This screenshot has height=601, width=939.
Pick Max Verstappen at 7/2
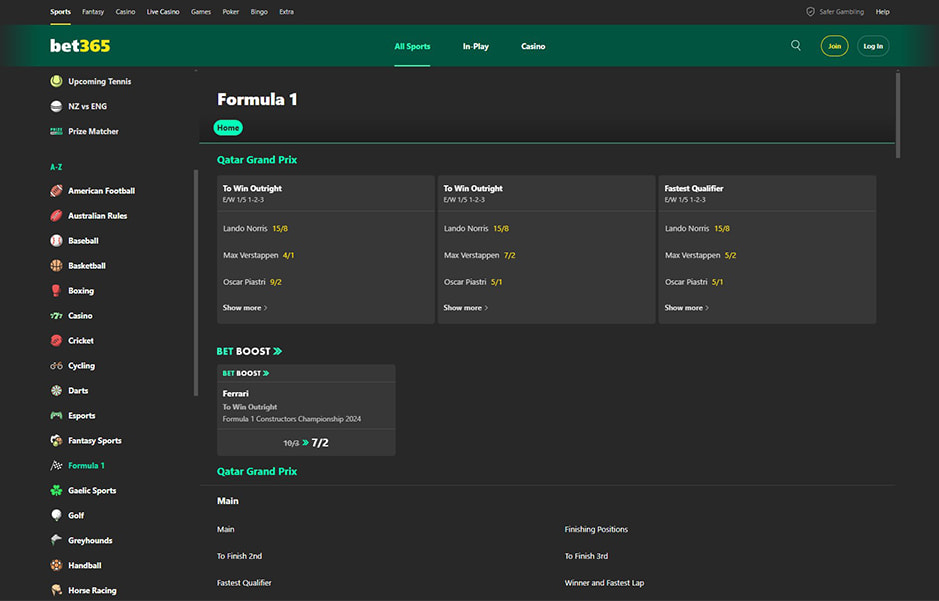pyautogui.click(x=480, y=255)
